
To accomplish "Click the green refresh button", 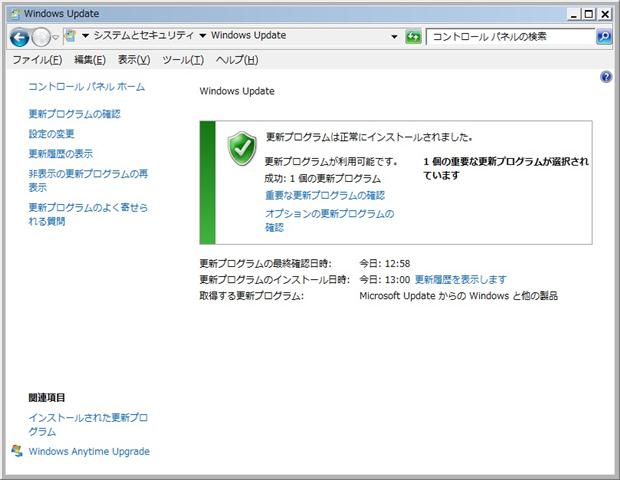I will click(414, 37).
